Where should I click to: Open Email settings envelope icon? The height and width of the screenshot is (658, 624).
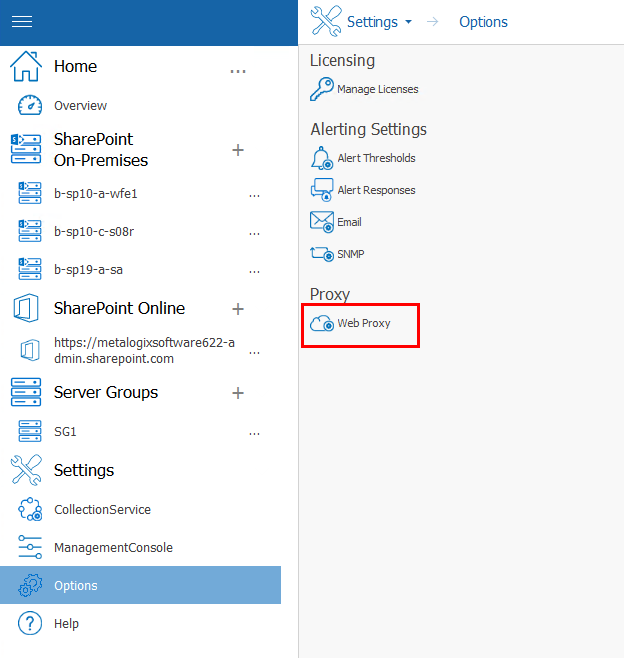point(322,222)
